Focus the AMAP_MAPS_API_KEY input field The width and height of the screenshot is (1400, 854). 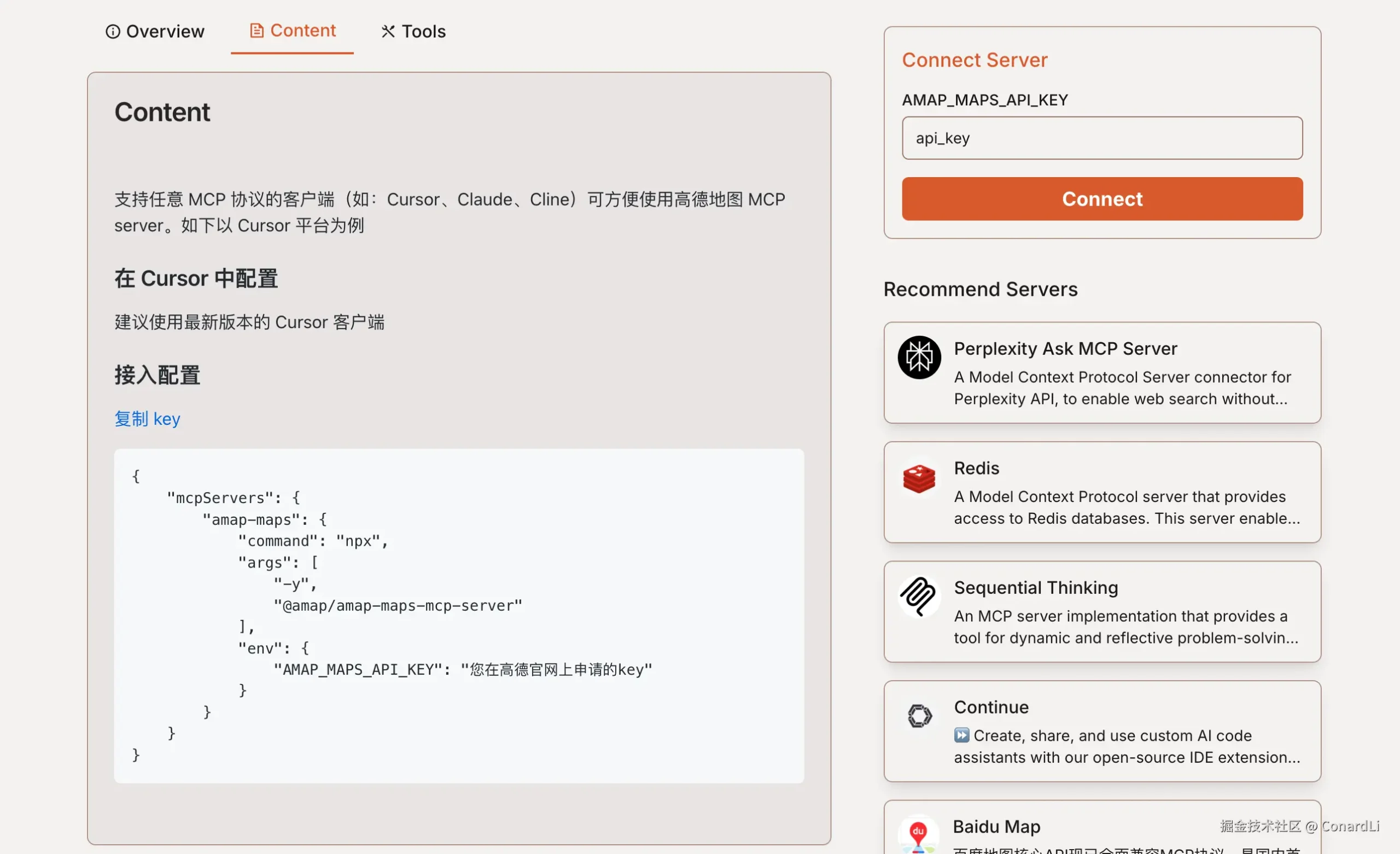(x=1102, y=138)
